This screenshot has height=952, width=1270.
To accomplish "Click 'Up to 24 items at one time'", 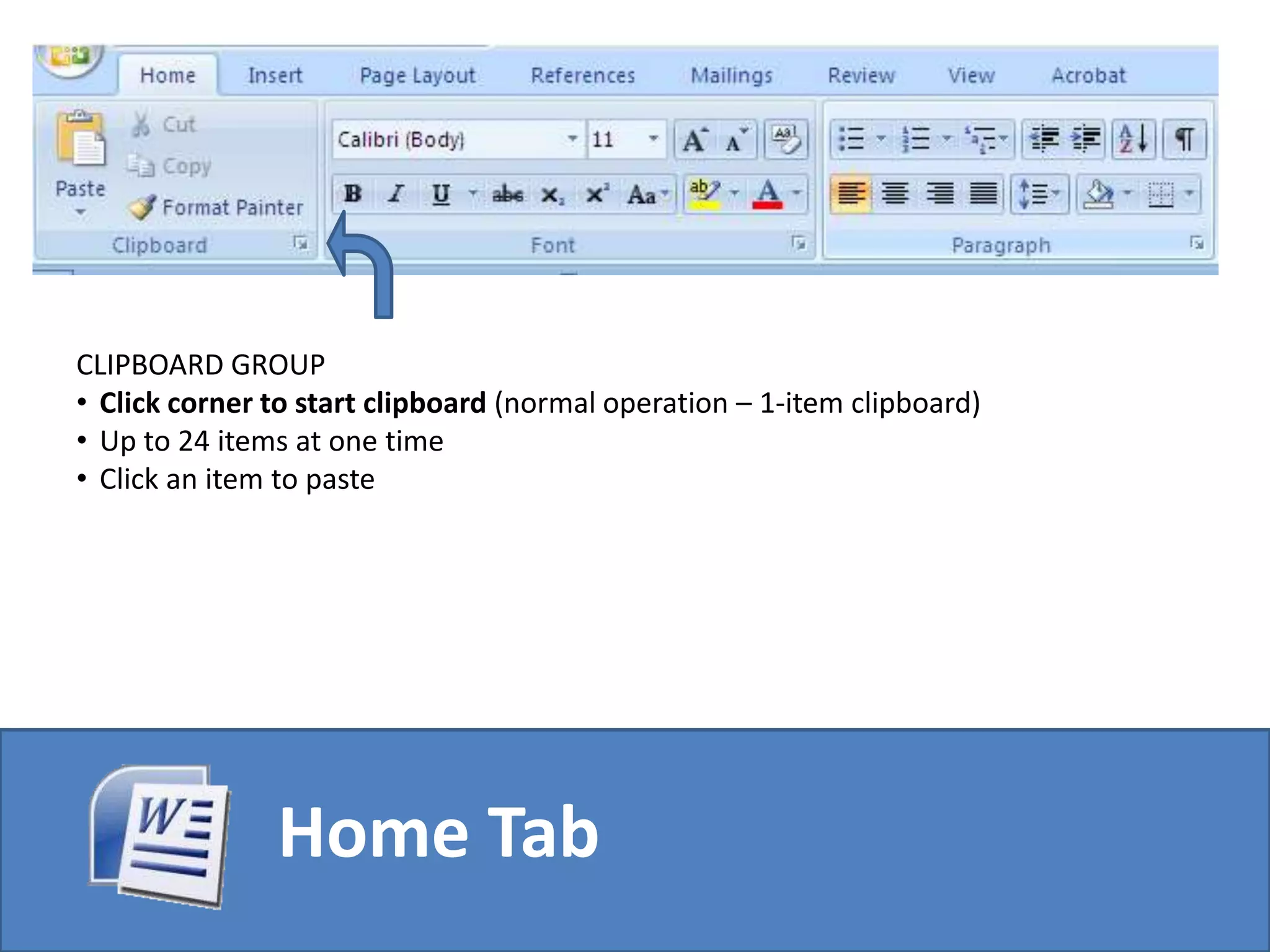I will click(272, 441).
